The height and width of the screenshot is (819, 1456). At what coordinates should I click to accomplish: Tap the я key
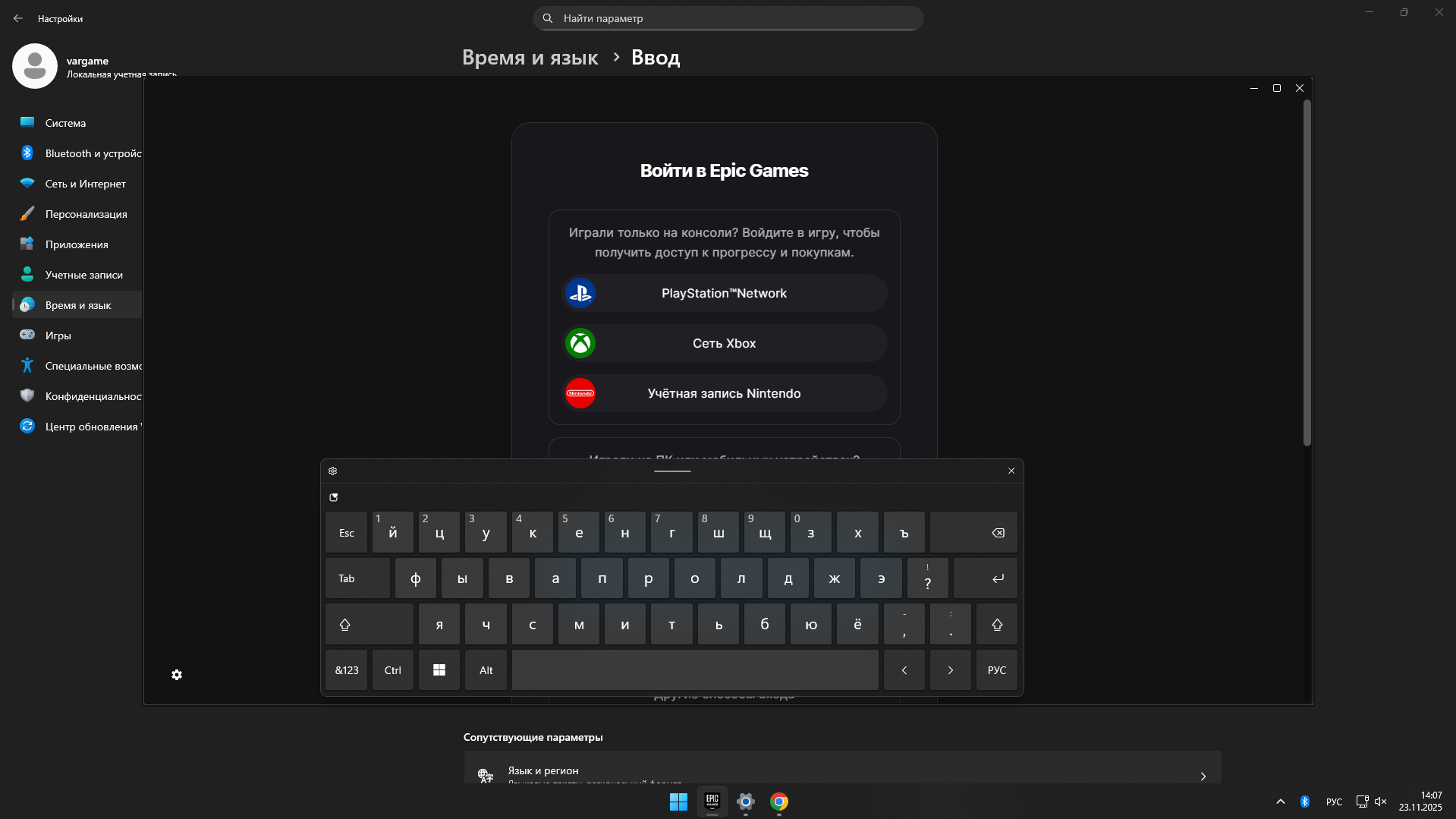pos(439,625)
